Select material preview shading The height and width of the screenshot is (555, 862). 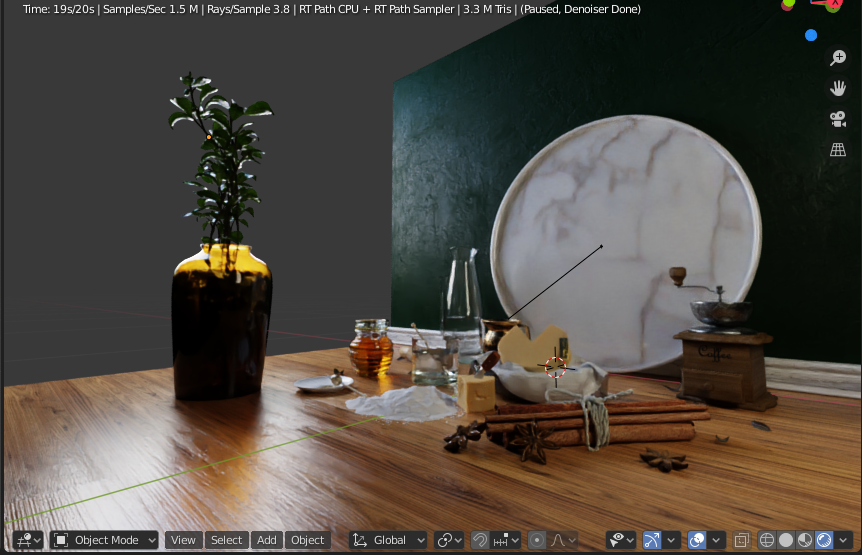point(805,540)
